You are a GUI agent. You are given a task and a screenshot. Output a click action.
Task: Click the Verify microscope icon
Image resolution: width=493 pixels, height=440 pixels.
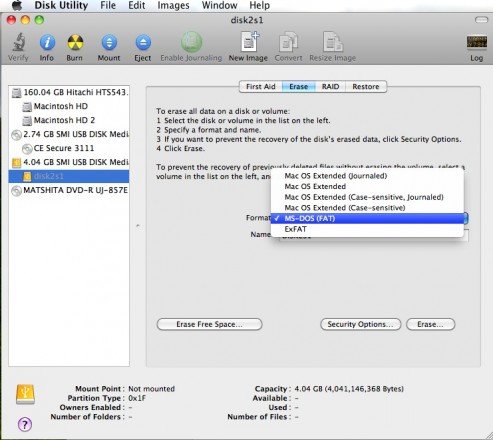[x=19, y=43]
